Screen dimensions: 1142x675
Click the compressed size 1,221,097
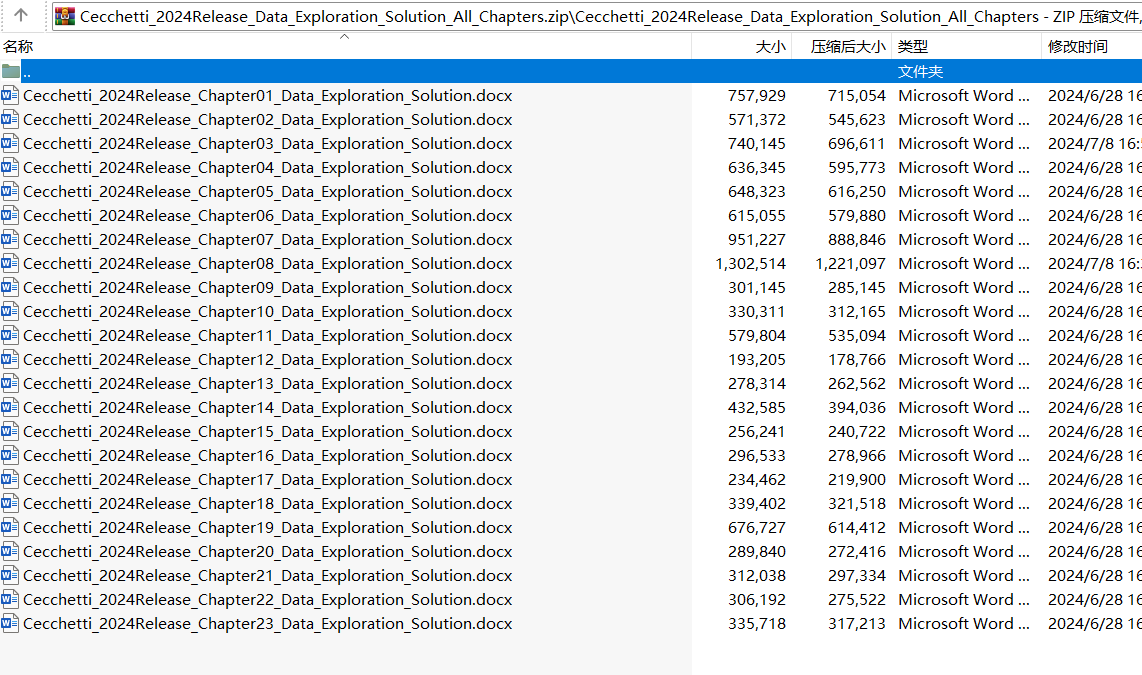click(850, 264)
